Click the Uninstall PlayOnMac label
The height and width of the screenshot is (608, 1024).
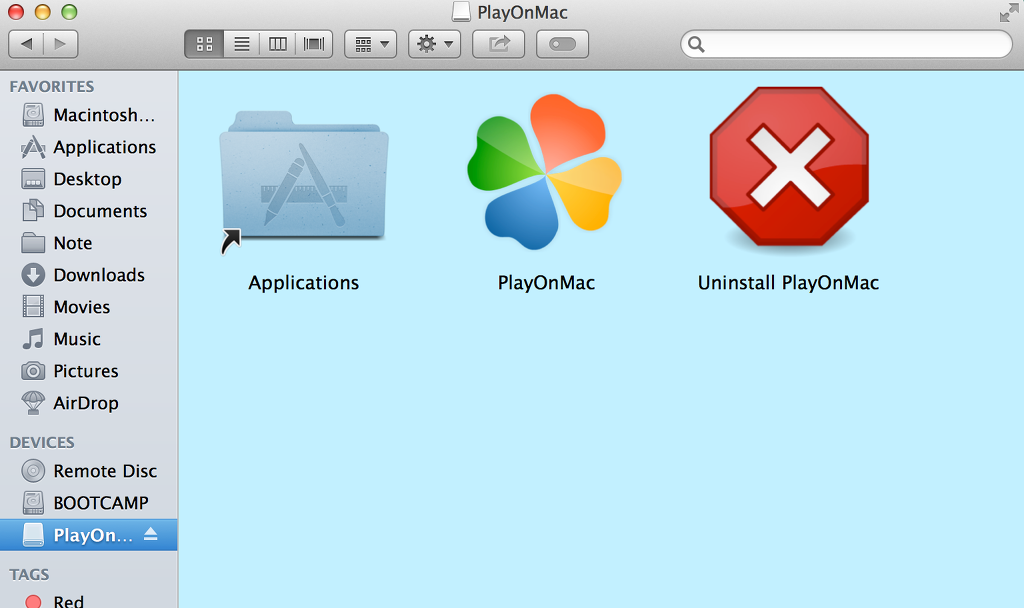(x=788, y=283)
